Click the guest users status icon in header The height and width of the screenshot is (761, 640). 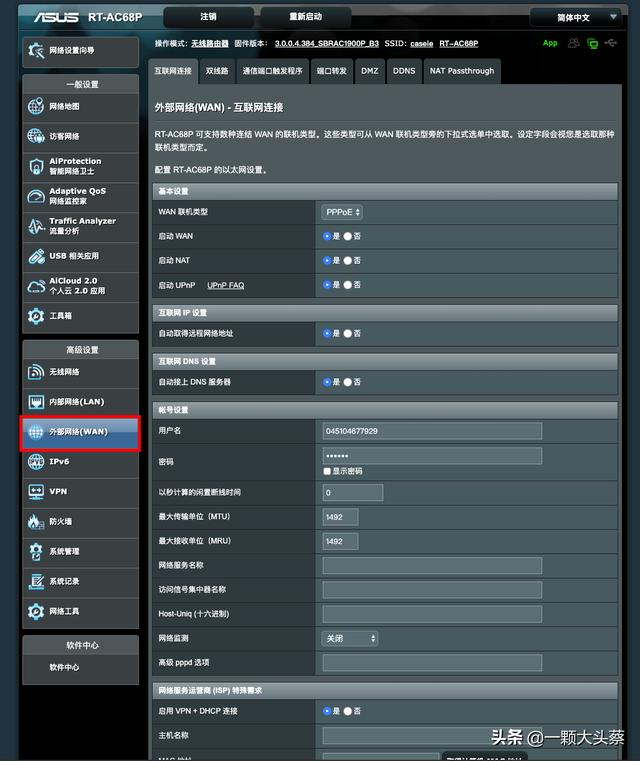(x=574, y=43)
